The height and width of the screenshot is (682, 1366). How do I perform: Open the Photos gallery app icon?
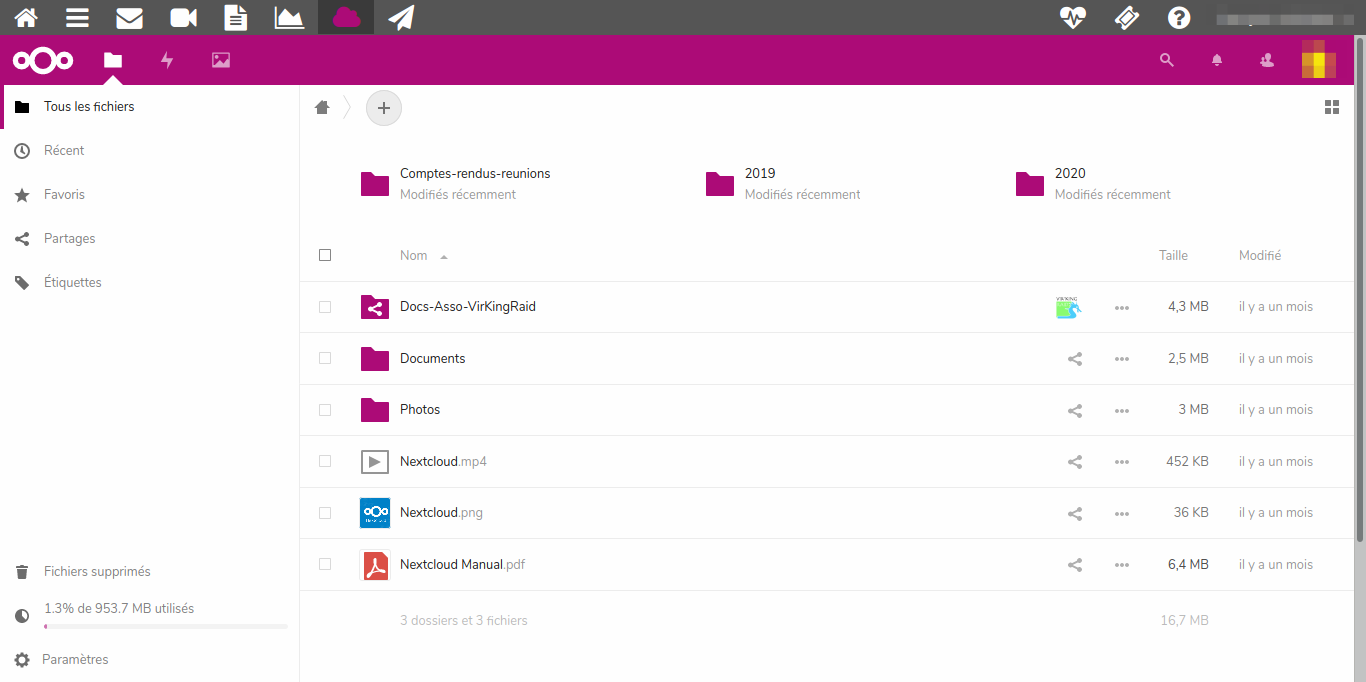[x=221, y=60]
